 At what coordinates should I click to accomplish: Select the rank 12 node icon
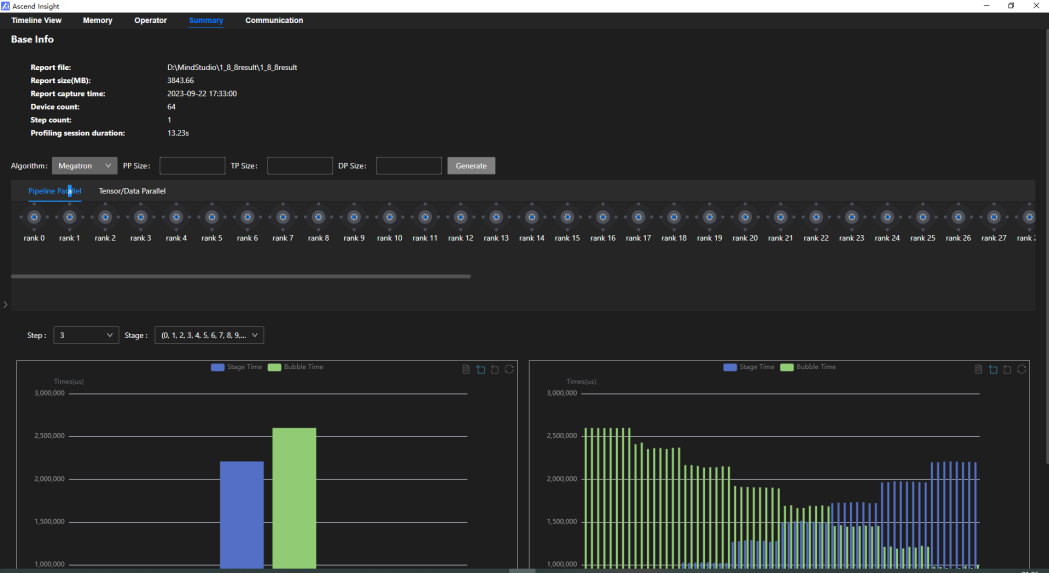coord(460,217)
